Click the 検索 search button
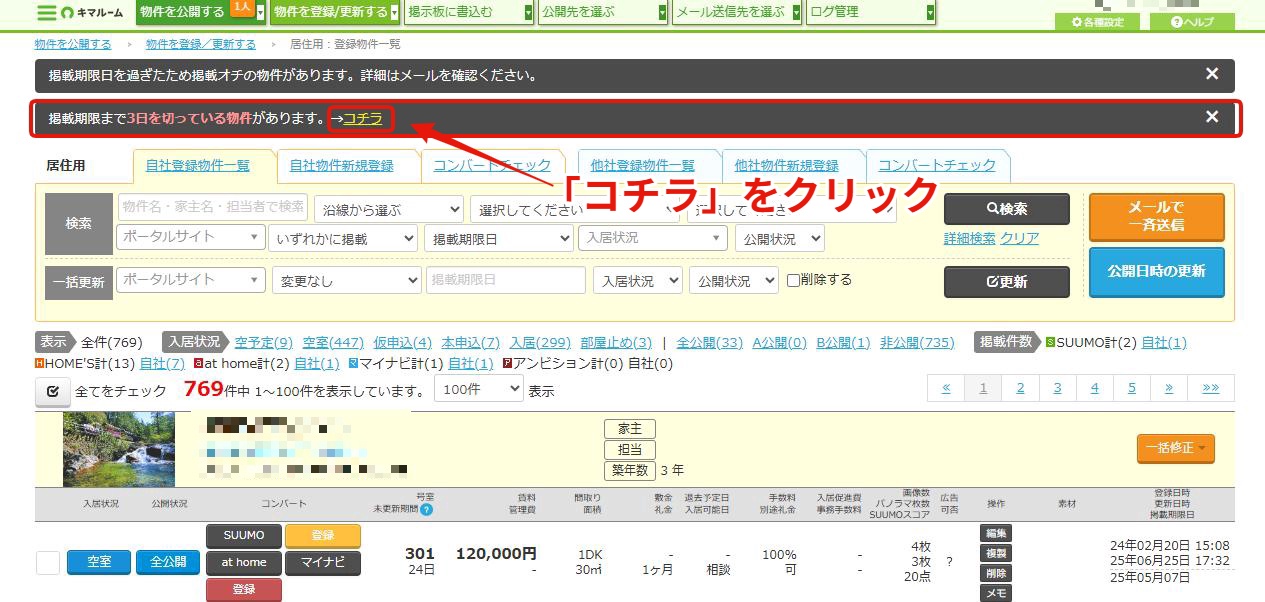 pos(1007,209)
